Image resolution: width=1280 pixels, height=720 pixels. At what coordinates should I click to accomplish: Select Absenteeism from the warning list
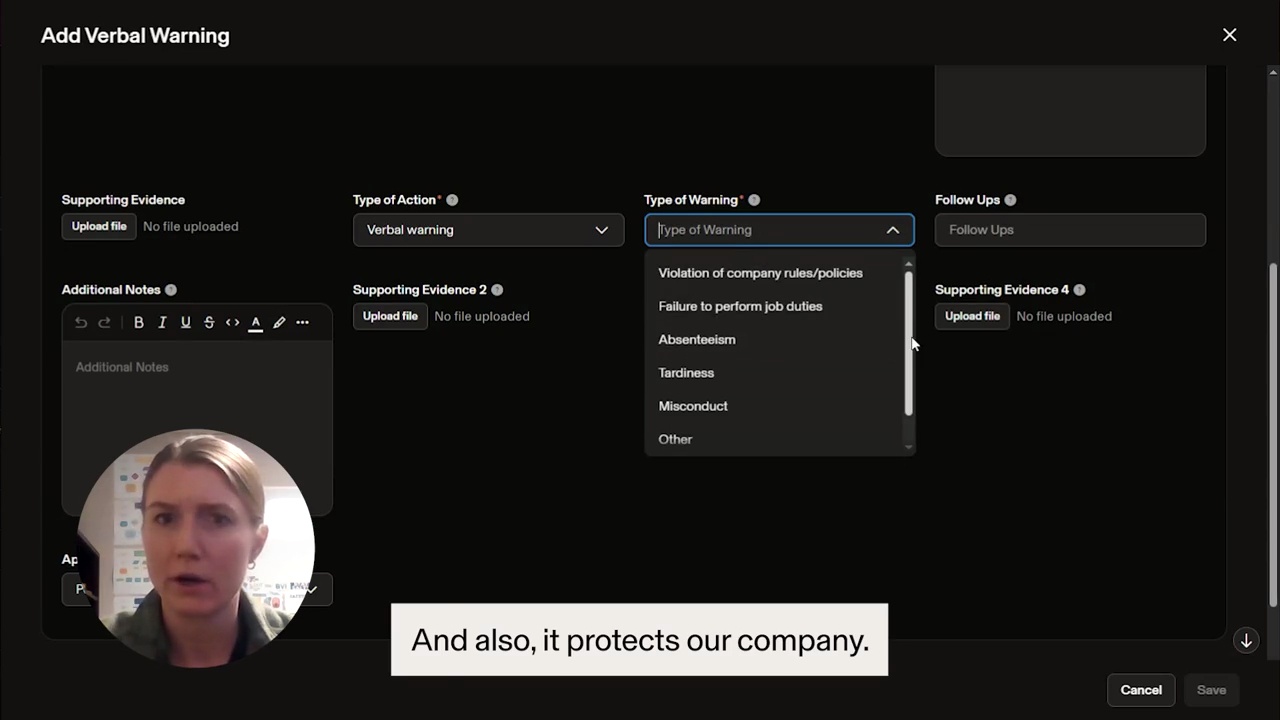click(x=697, y=340)
